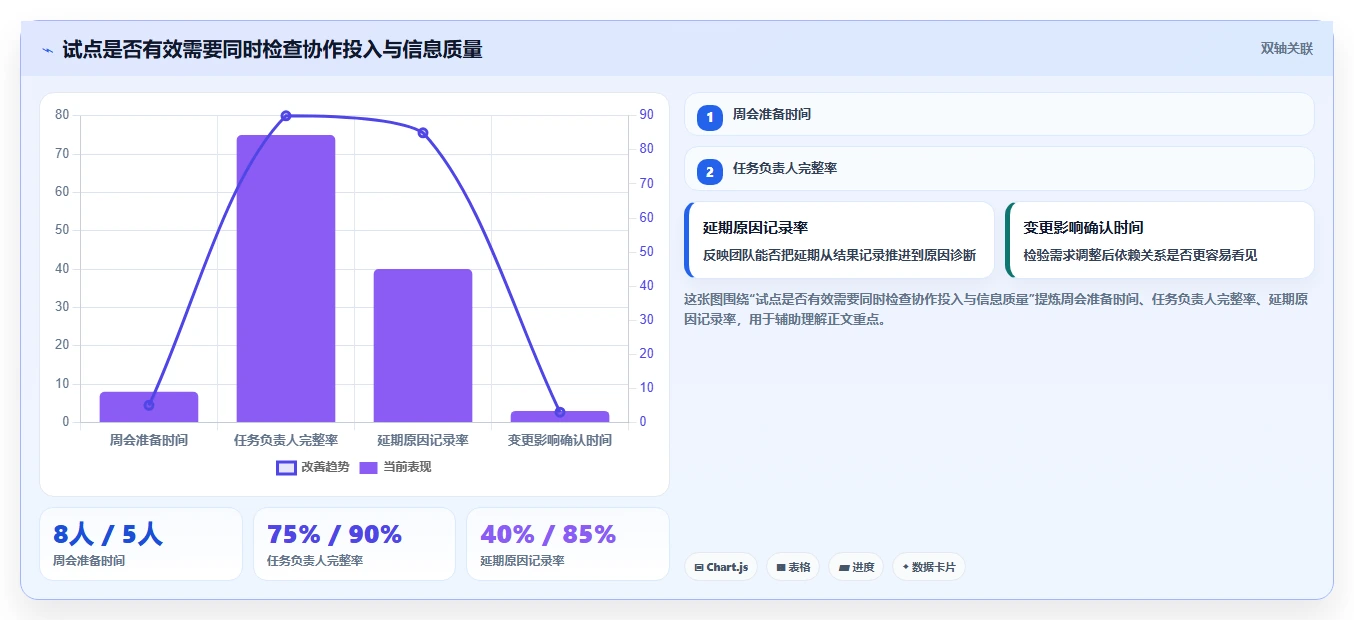
Task: Toggle the 改善趋势 legend item
Action: point(313,467)
